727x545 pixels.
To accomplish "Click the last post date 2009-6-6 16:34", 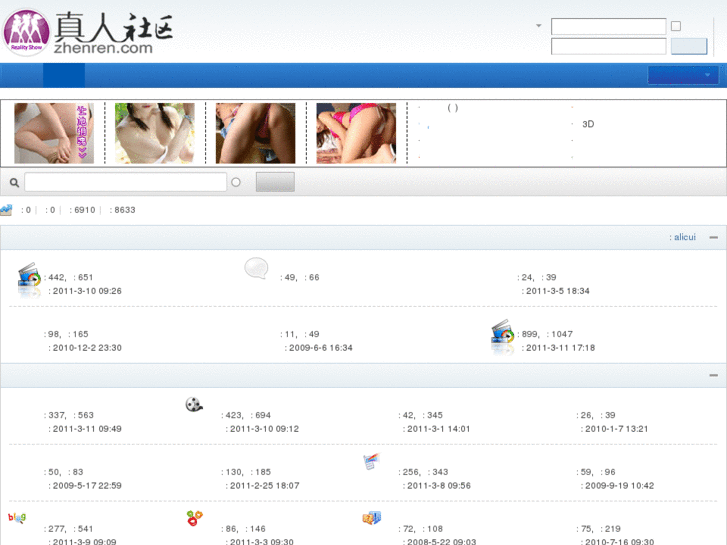I will [x=321, y=348].
